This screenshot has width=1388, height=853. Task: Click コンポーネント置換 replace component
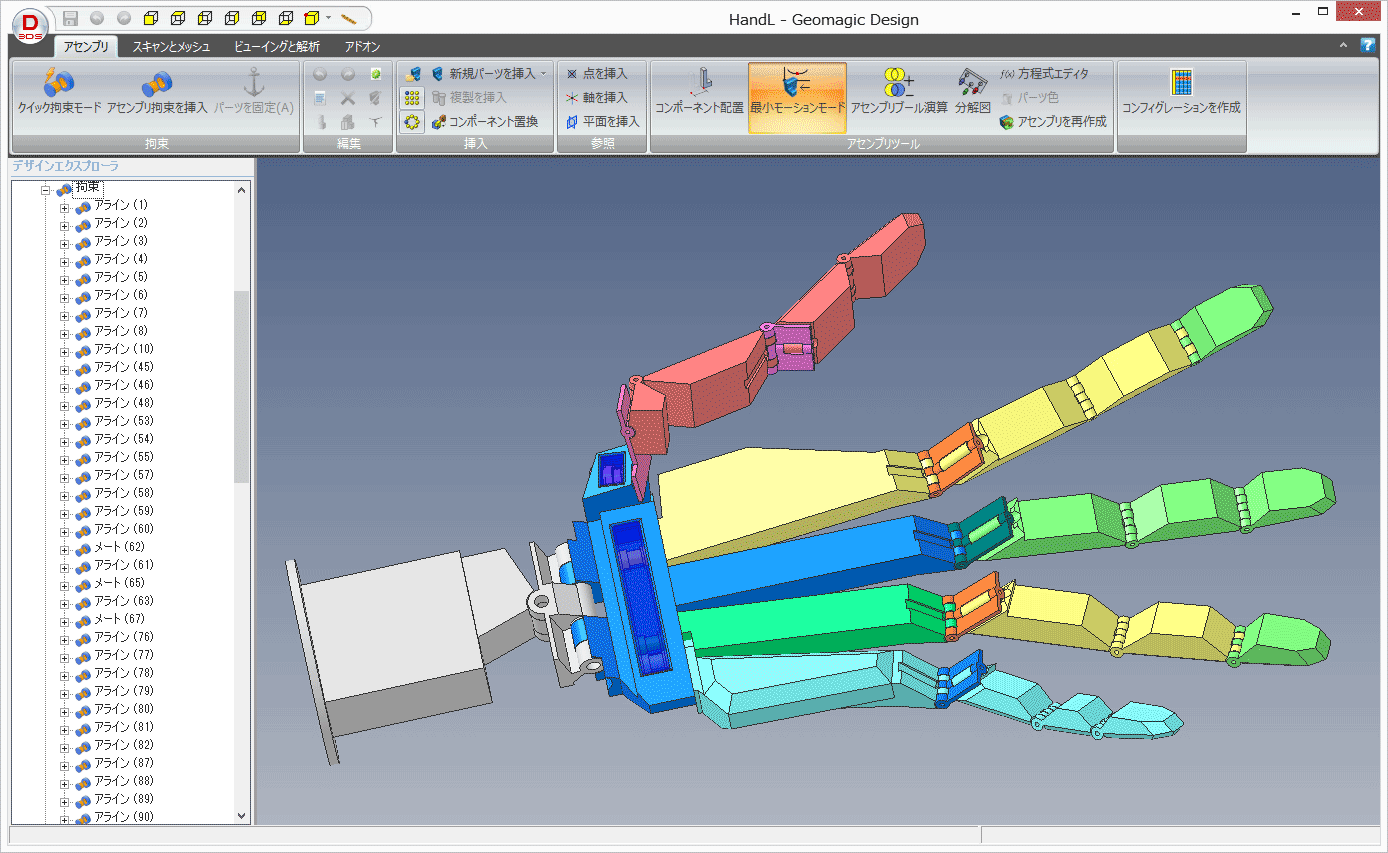(485, 121)
